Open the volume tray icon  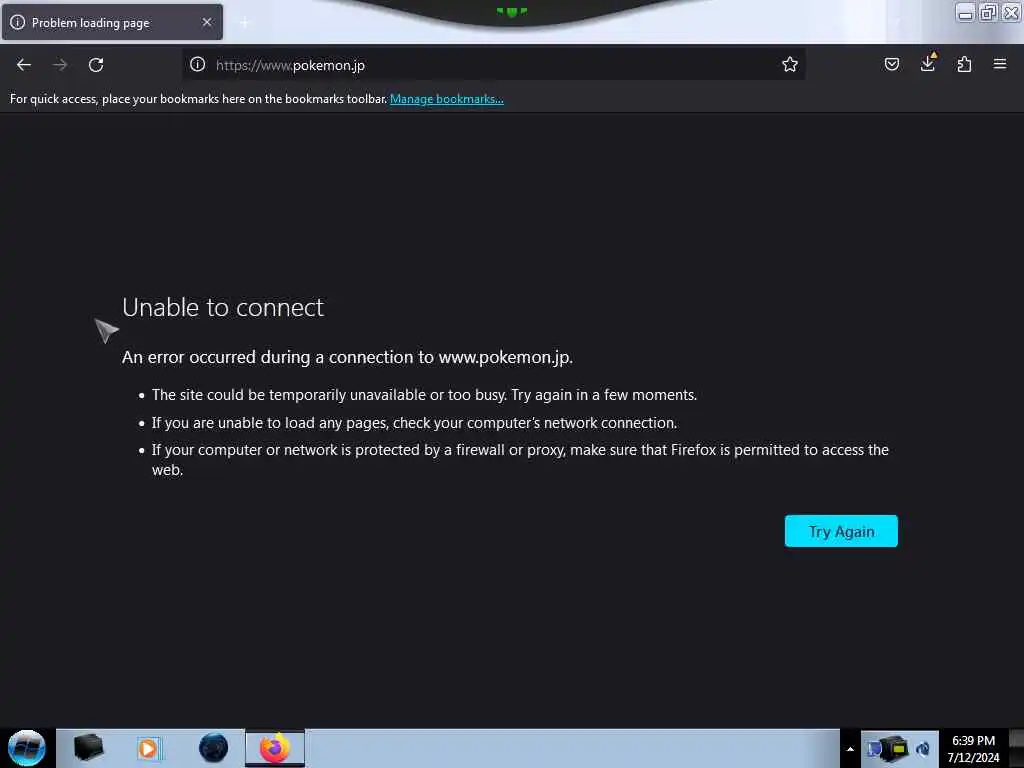point(923,749)
